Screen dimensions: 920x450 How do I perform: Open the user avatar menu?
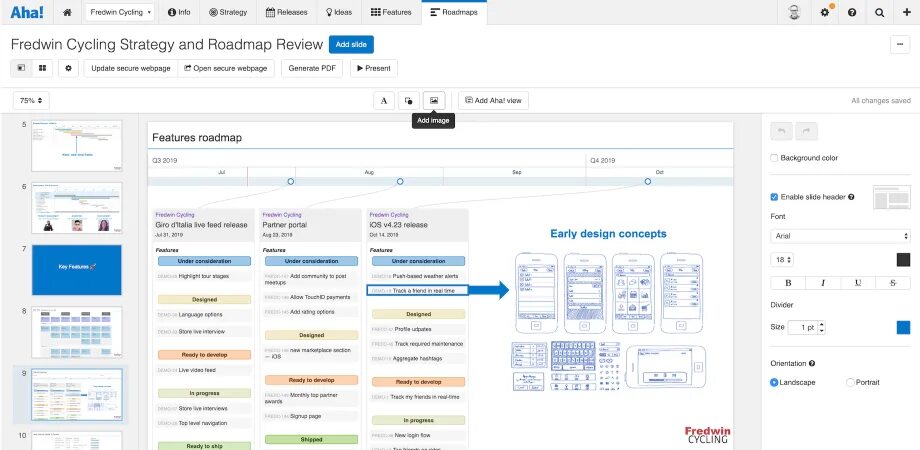pyautogui.click(x=793, y=12)
